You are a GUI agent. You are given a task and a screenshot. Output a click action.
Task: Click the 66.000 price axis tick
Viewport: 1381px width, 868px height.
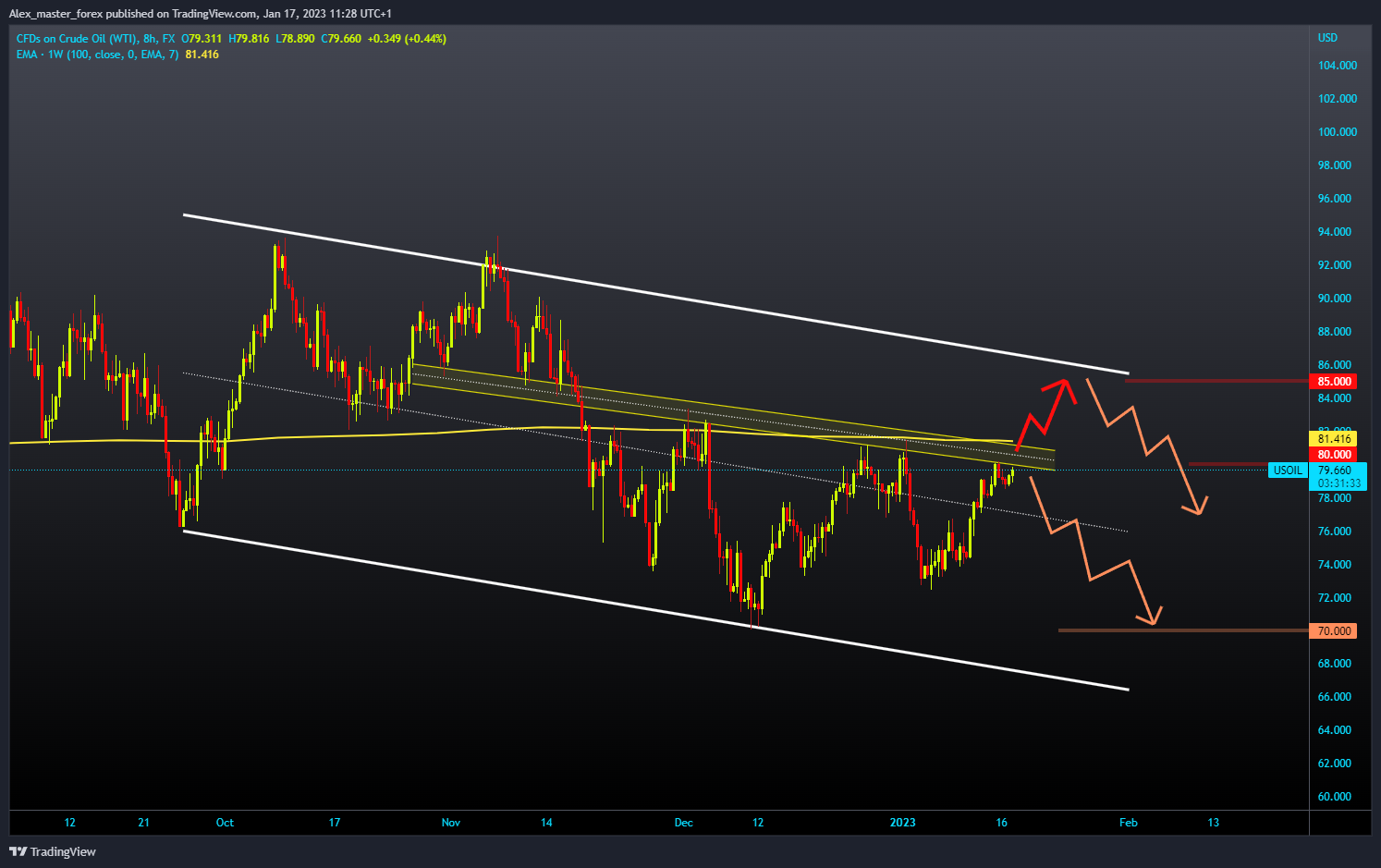pos(1334,697)
